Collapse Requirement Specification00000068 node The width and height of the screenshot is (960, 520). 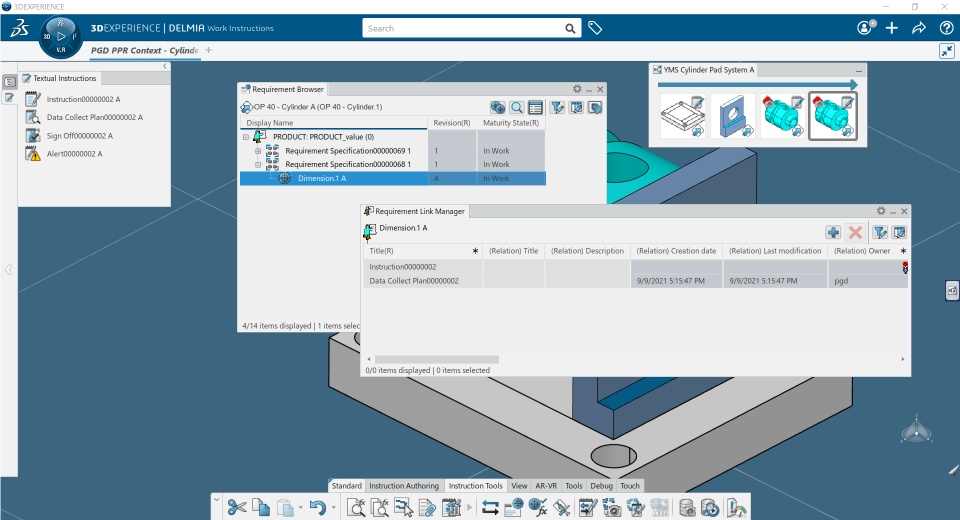(x=258, y=164)
